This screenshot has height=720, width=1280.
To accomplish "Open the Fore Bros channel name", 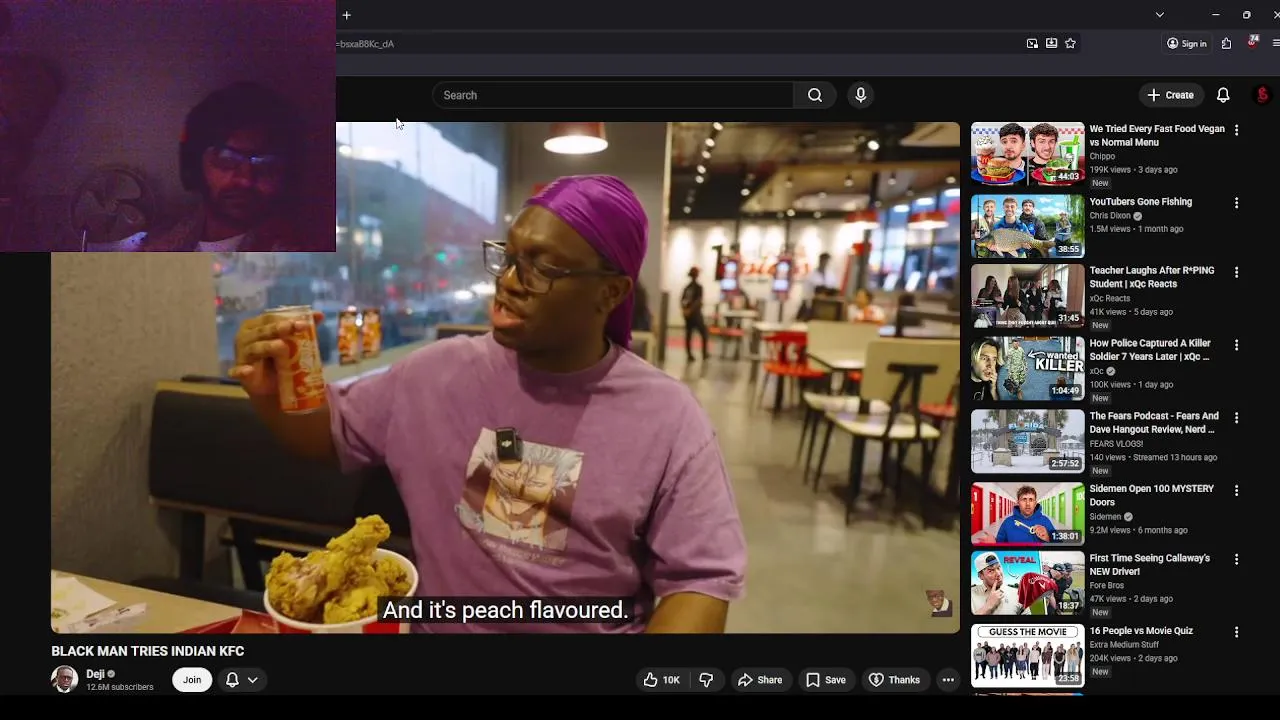I will [1106, 585].
